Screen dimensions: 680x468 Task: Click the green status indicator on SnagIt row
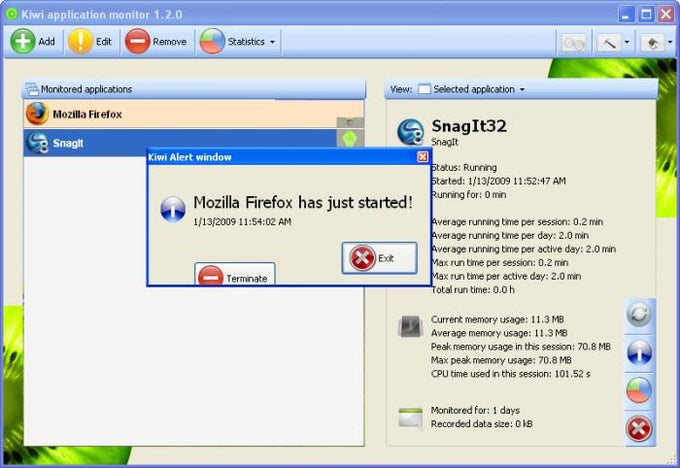[x=350, y=139]
